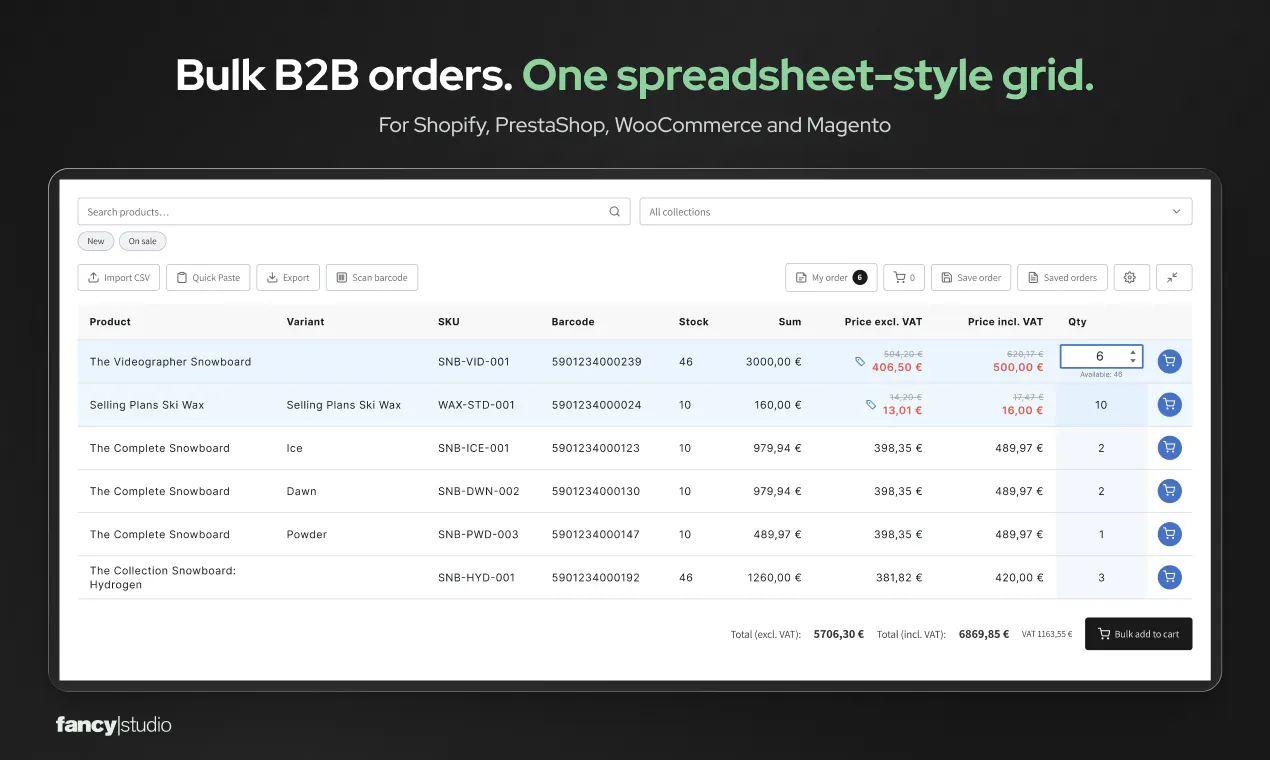Click the collapse fullscreen arrows button
Viewport: 1270px width, 760px height.
[1174, 278]
